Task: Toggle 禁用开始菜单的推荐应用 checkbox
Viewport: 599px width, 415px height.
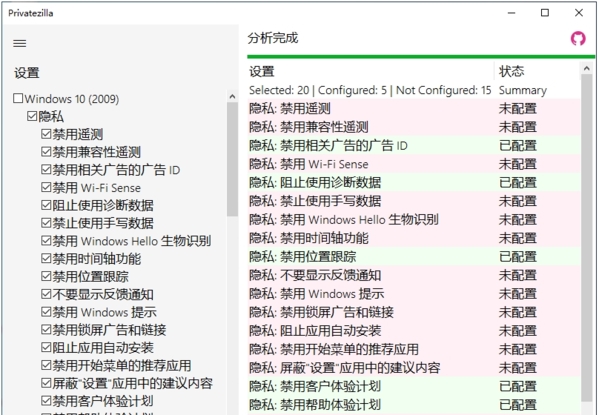Action: point(46,365)
